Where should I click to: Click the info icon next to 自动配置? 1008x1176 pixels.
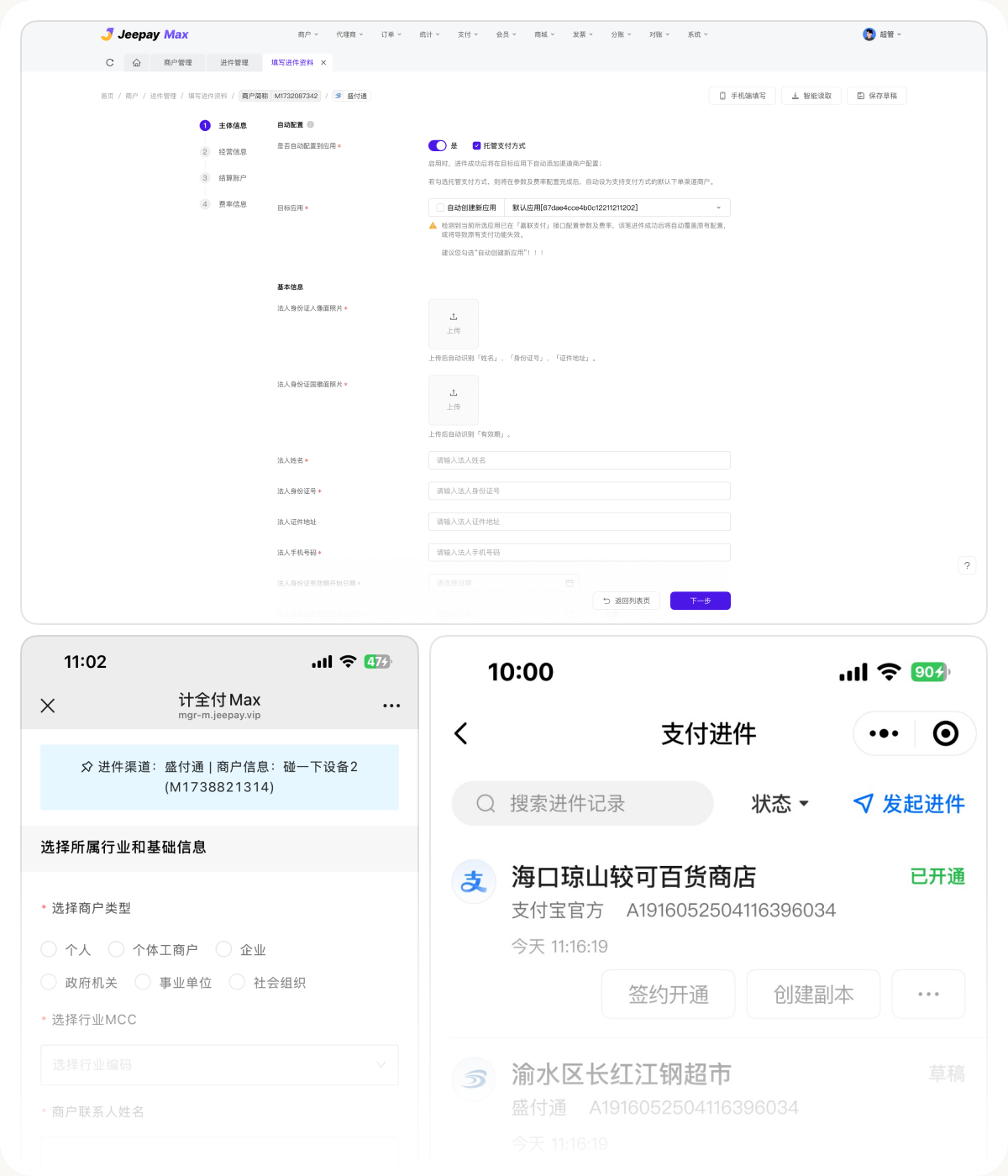click(311, 124)
